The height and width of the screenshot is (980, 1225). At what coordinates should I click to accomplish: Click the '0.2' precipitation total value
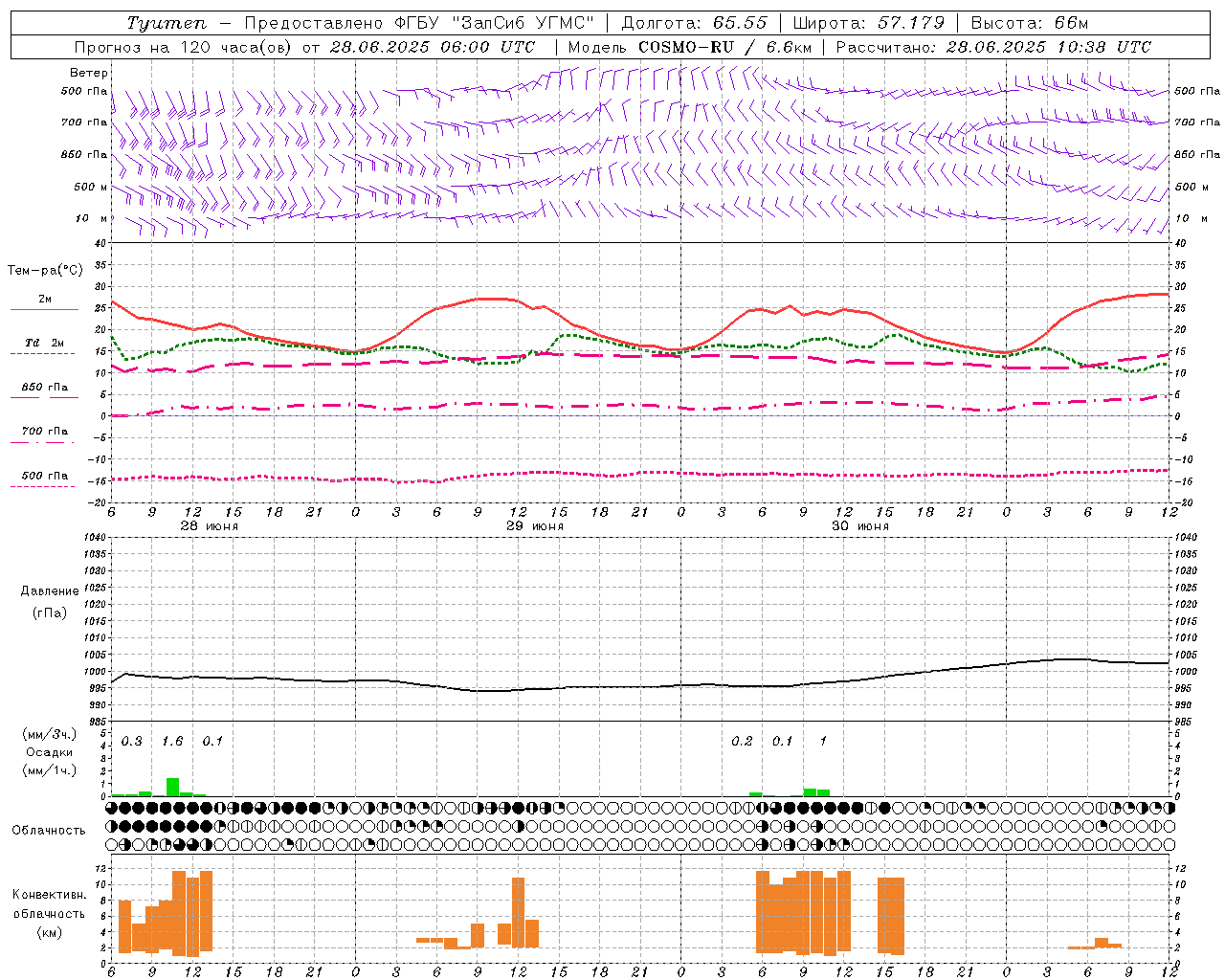(x=742, y=742)
